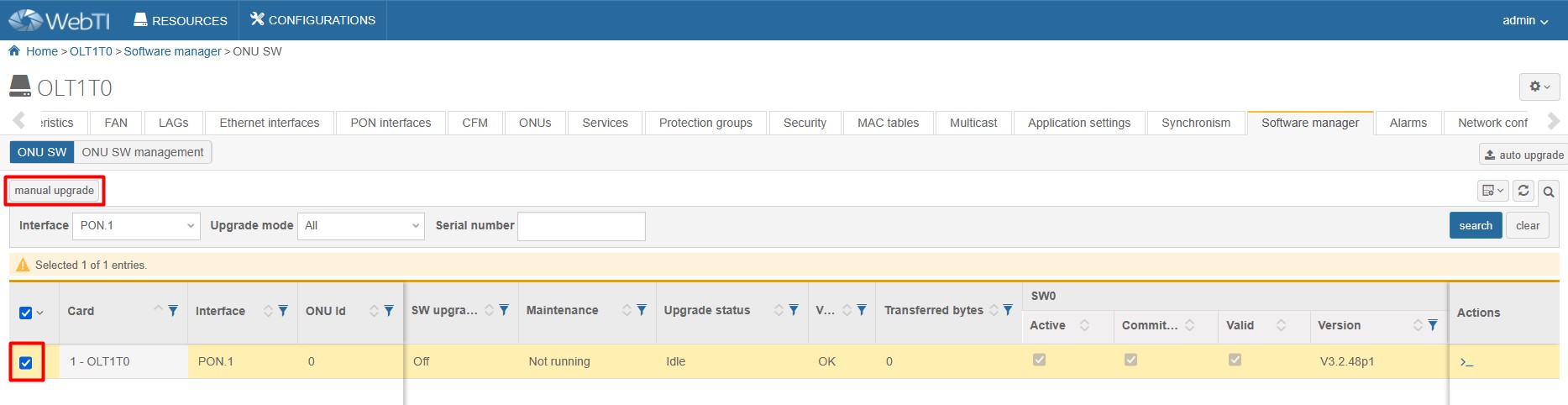Click the Home icon in breadcrumb
The height and width of the screenshot is (405, 1568).
click(x=14, y=51)
